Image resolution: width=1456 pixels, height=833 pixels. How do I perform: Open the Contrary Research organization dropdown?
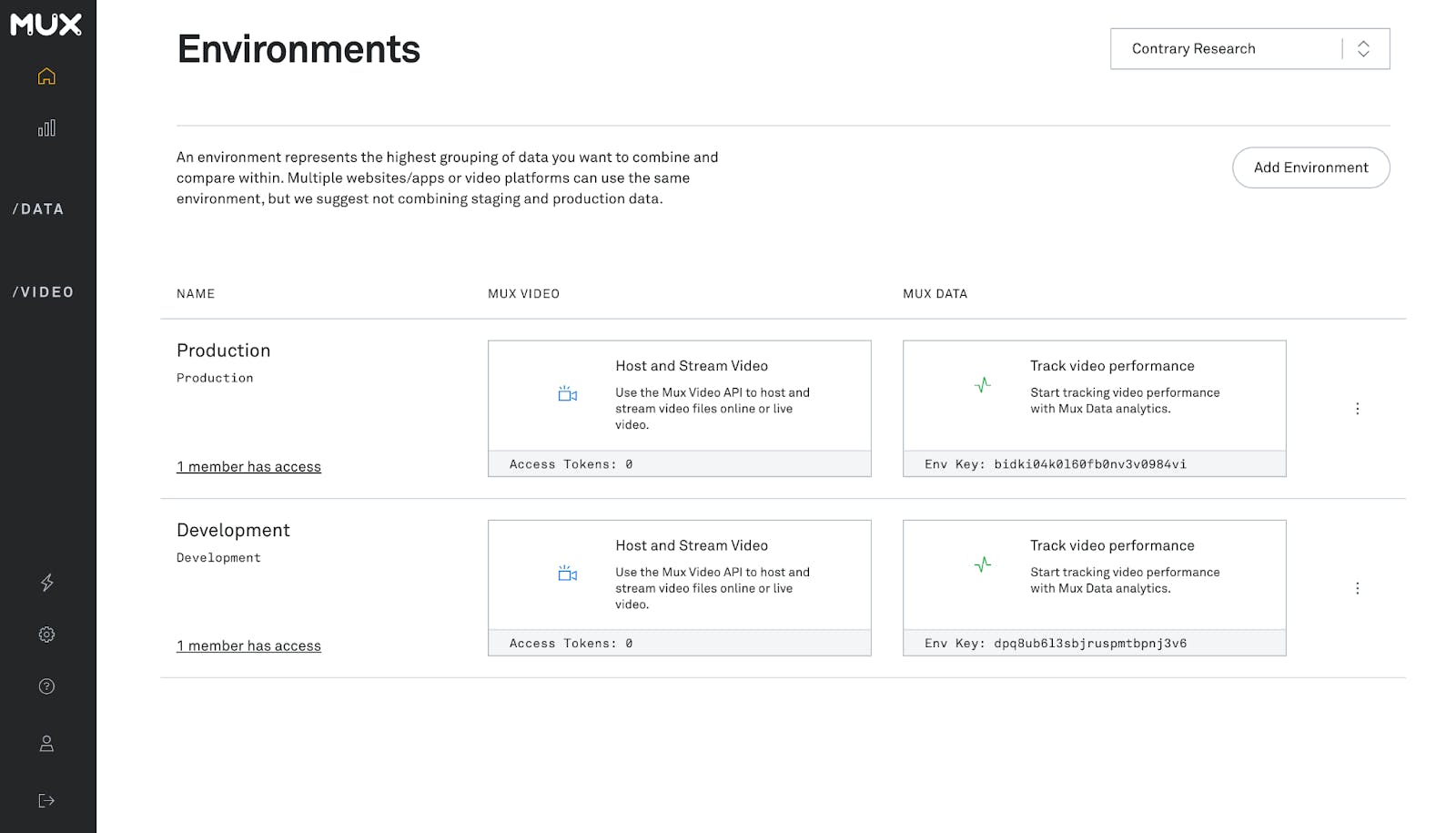(x=1249, y=49)
